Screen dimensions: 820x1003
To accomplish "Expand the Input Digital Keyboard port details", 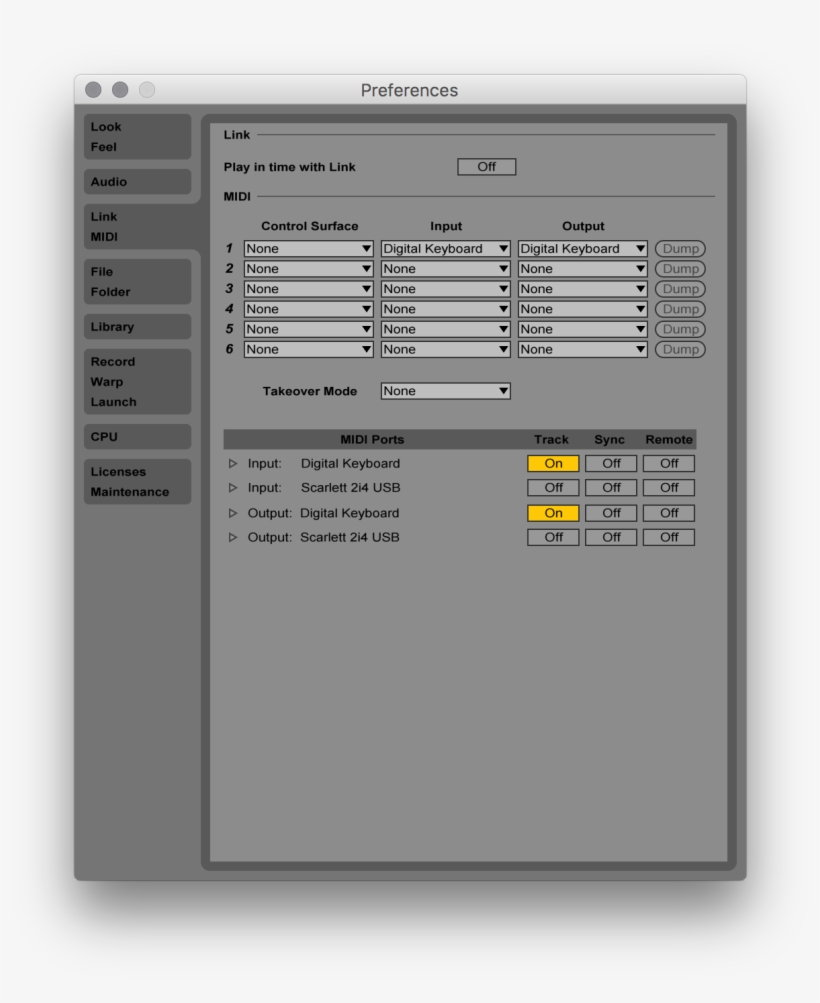I will coord(233,463).
